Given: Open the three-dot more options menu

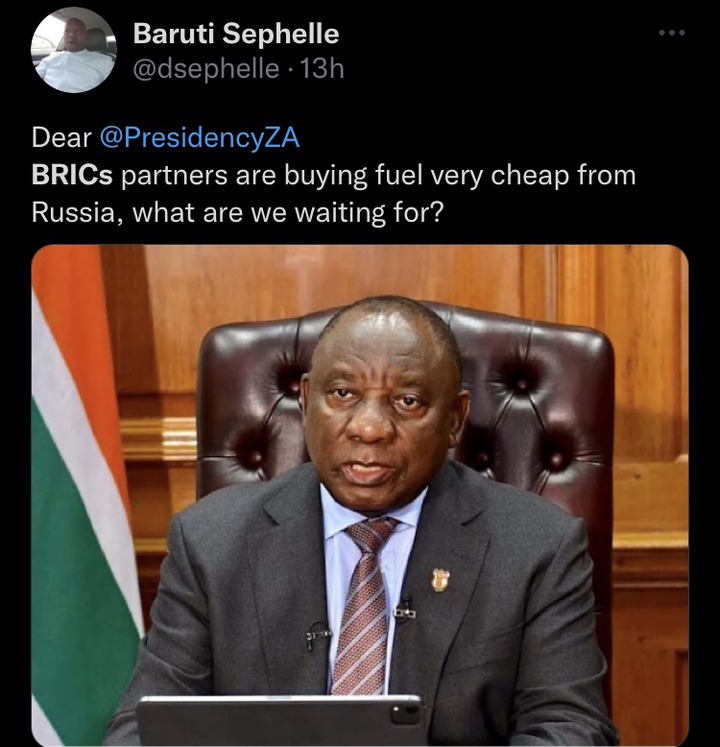Looking at the screenshot, I should pyautogui.click(x=672, y=33).
